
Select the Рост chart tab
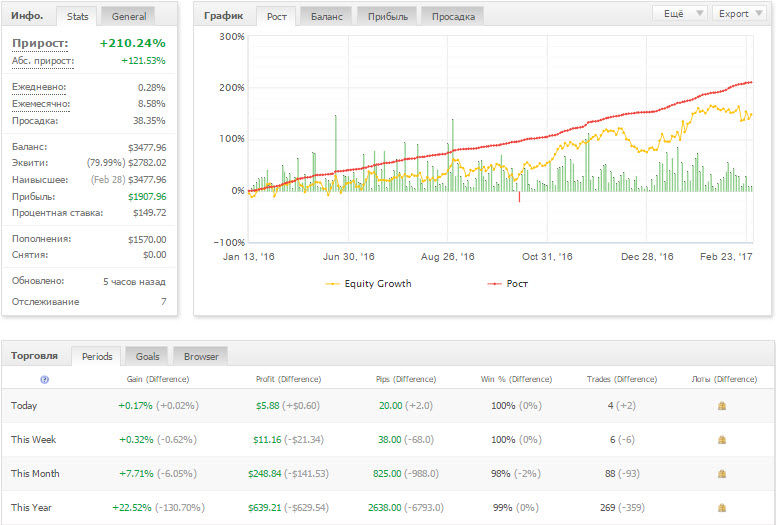point(277,16)
